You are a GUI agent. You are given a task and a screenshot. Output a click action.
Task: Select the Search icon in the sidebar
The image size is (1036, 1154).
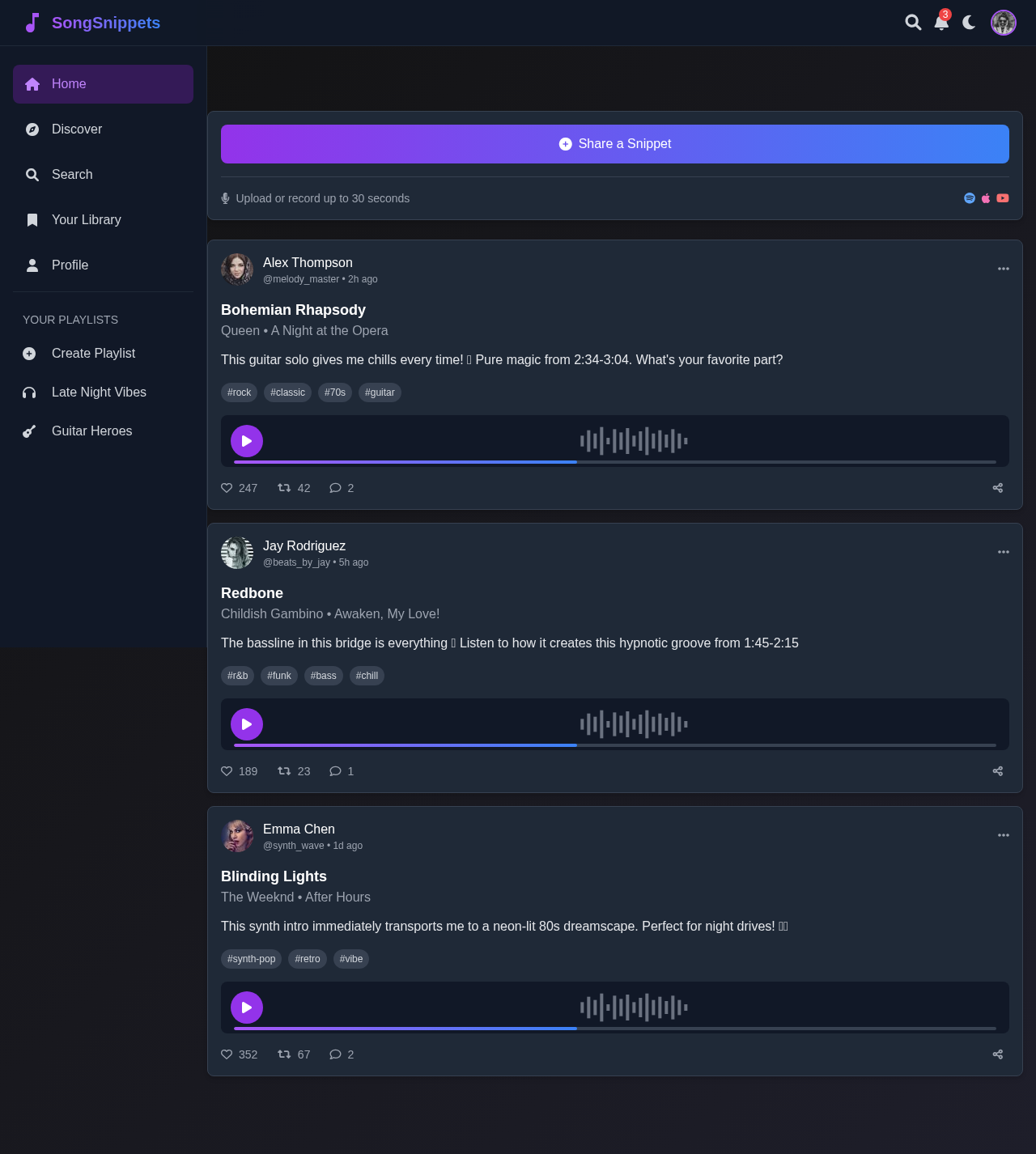tap(32, 175)
